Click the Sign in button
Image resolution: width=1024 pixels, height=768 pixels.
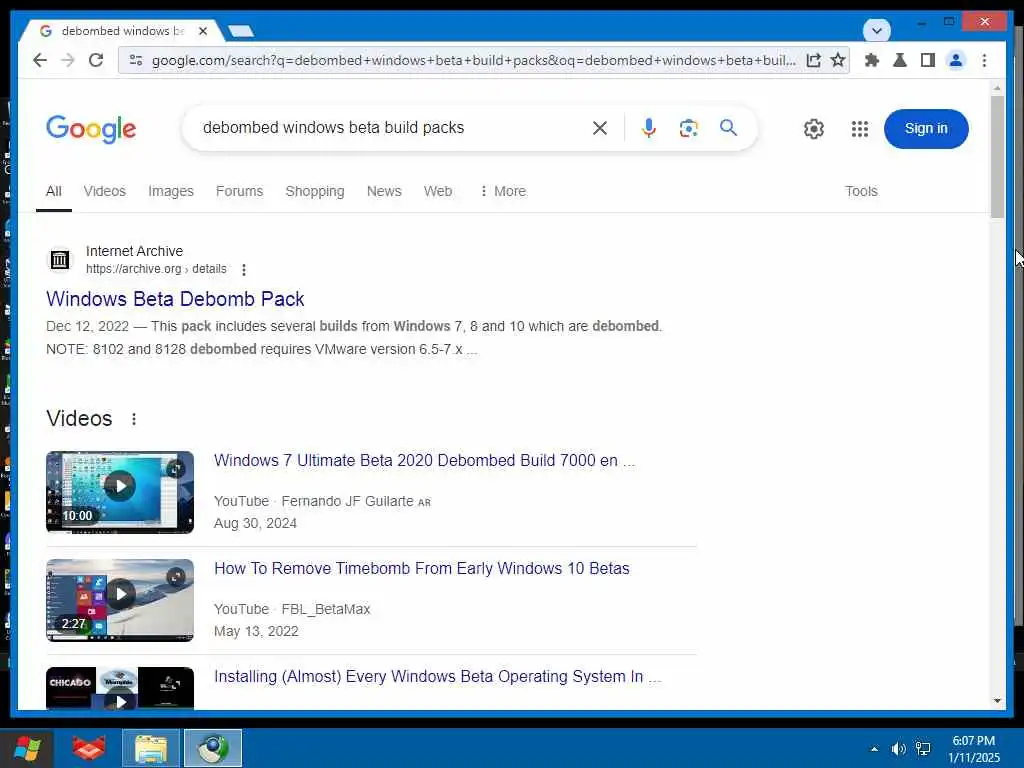(925, 129)
